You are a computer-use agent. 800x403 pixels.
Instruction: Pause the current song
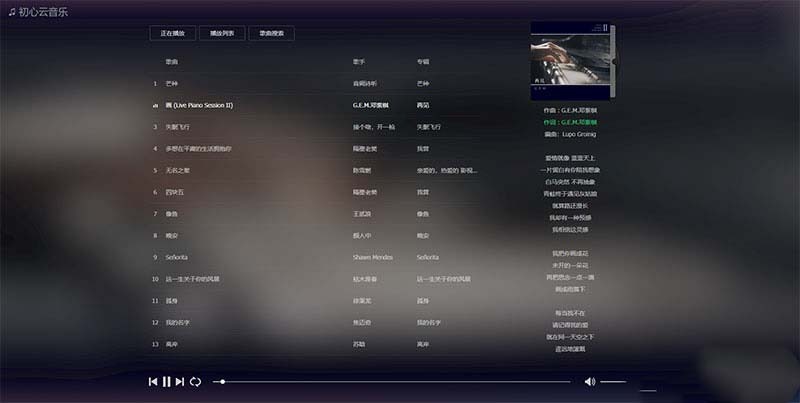click(x=166, y=382)
